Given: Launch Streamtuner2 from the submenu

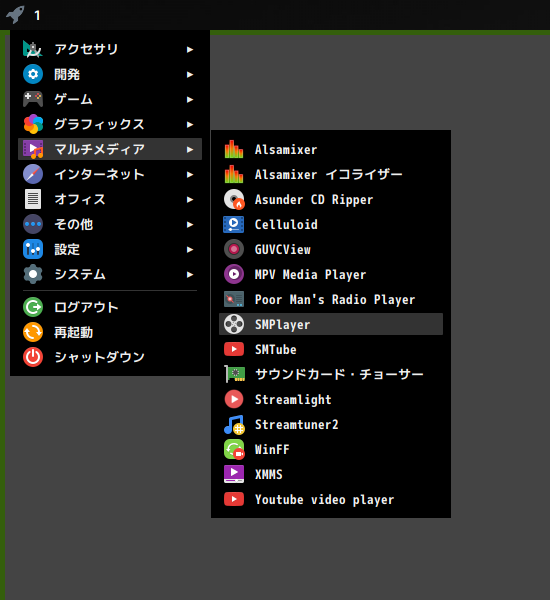Looking at the screenshot, I should (331, 424).
